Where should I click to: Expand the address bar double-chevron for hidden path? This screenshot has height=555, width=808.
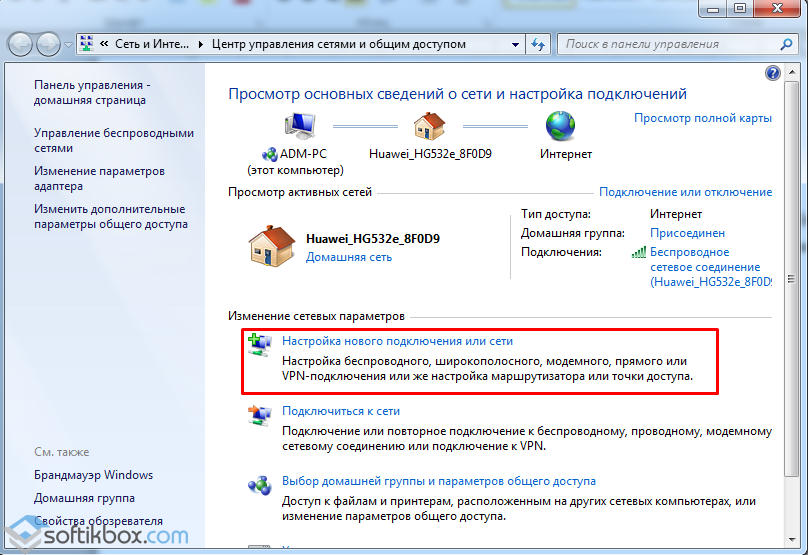(104, 44)
